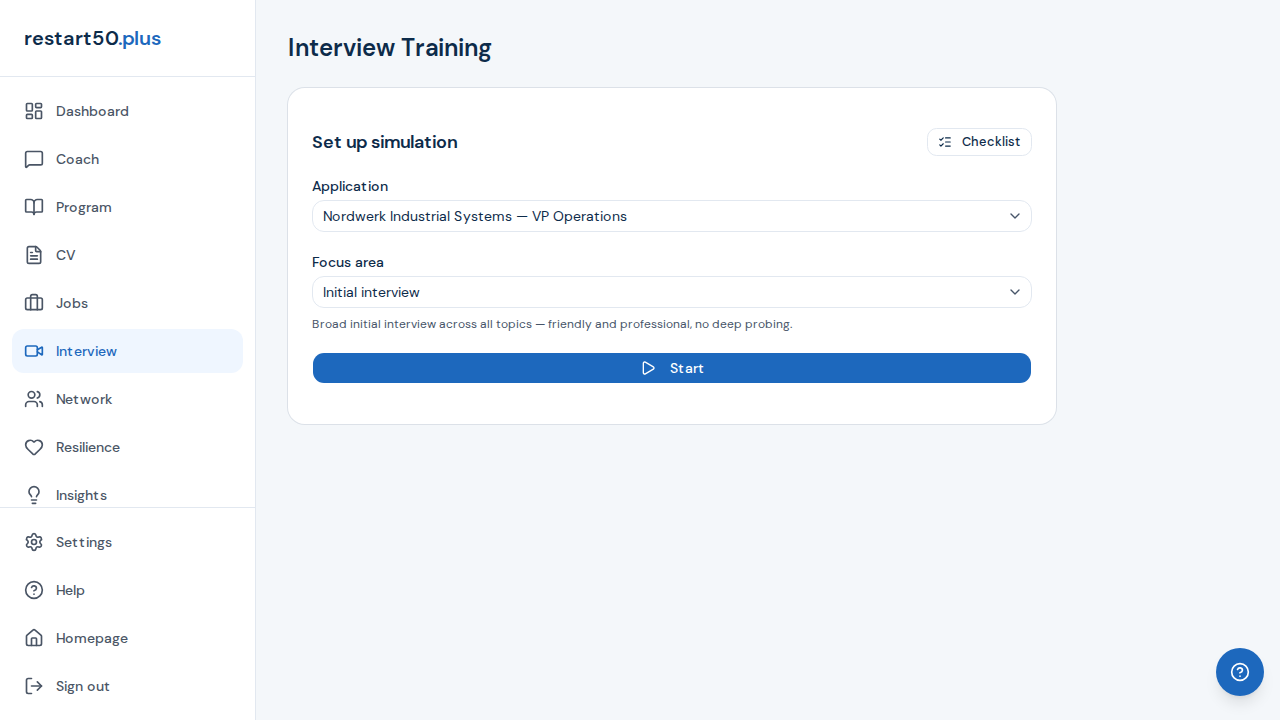Click the Focus area field label
Viewport: 1280px width, 720px height.
(x=348, y=262)
